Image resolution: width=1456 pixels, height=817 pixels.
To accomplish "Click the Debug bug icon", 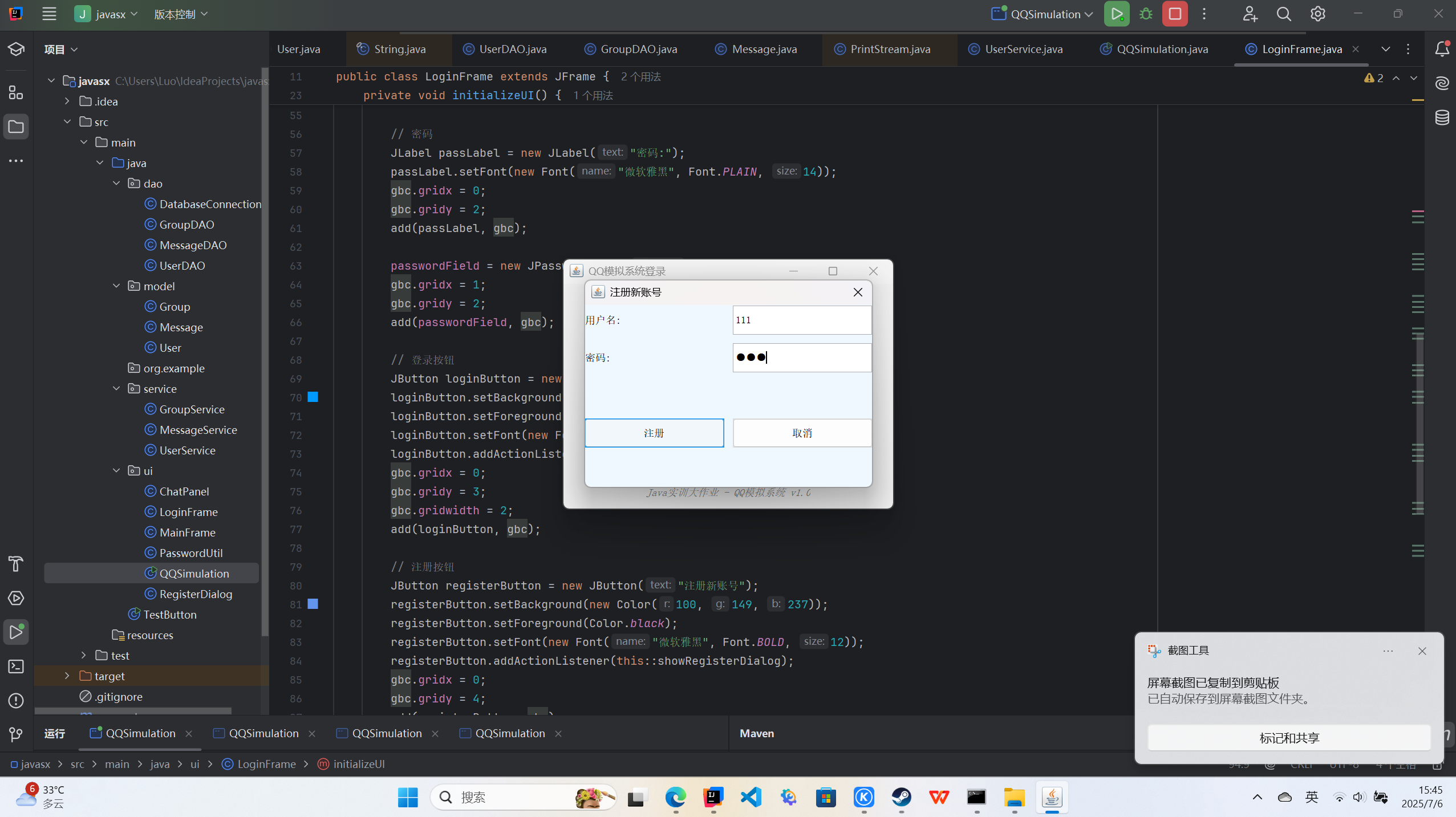I will click(x=1146, y=14).
